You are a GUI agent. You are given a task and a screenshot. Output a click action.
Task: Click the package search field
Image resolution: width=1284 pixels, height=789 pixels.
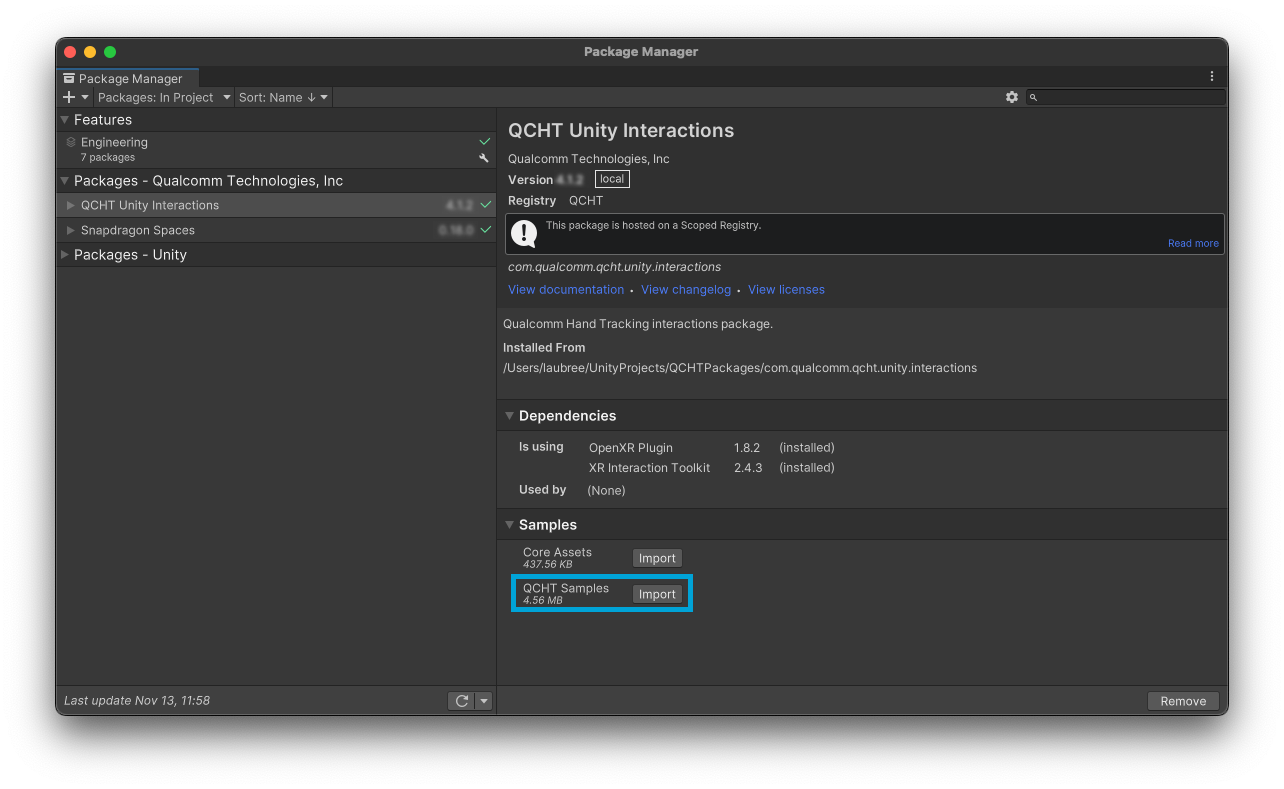1125,97
